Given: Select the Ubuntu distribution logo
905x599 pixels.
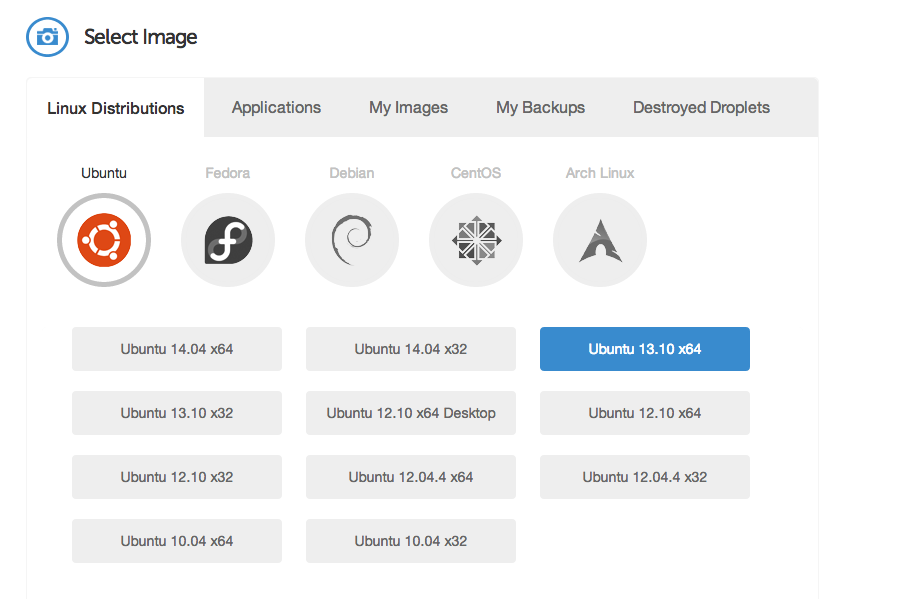Looking at the screenshot, I should [104, 240].
